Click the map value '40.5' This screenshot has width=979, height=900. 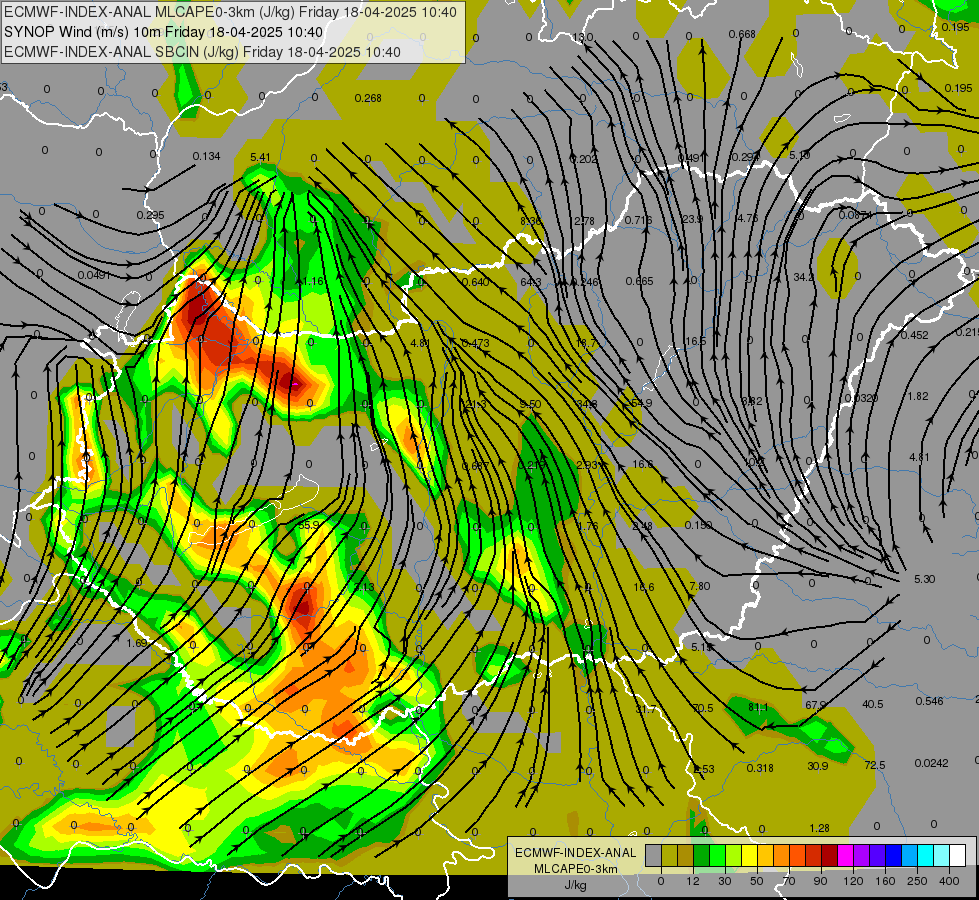pyautogui.click(x=873, y=704)
